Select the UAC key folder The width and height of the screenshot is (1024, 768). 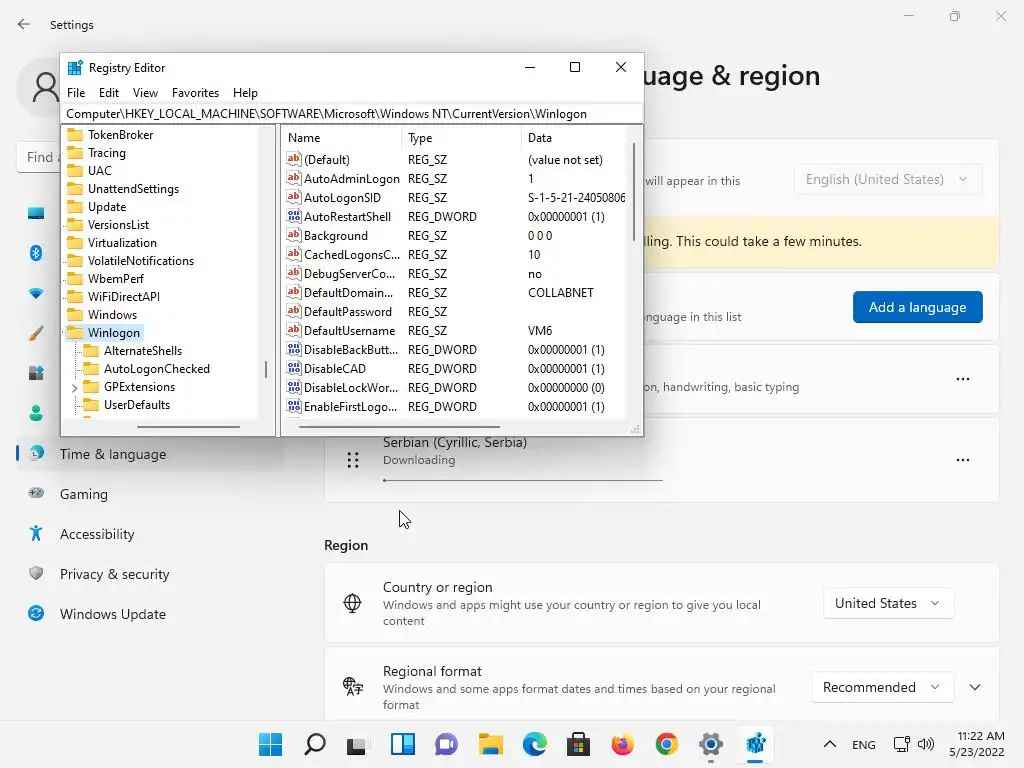(99, 170)
